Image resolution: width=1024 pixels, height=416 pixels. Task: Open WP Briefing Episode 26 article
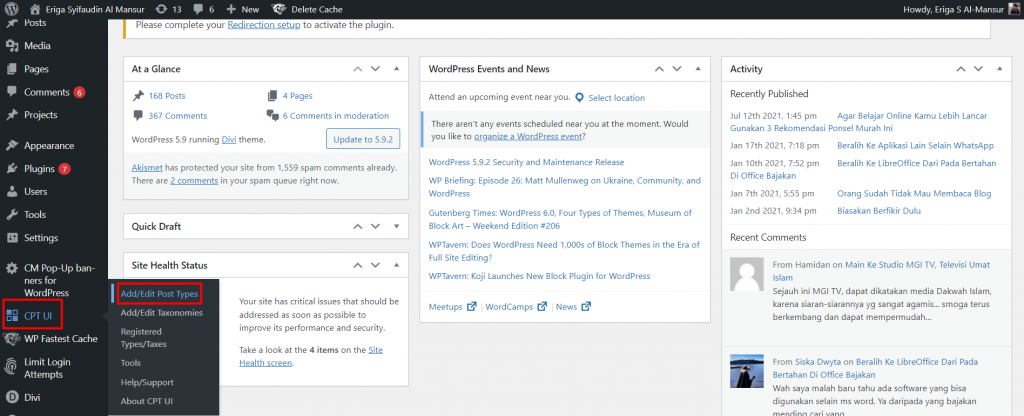pos(564,187)
